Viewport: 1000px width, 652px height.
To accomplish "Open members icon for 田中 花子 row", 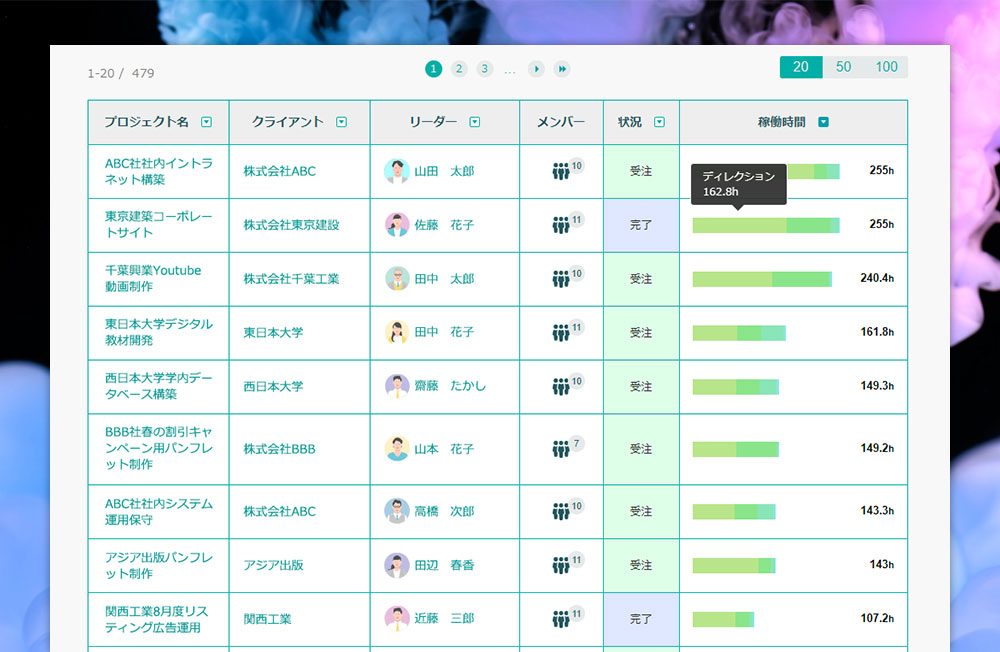I will [561, 332].
